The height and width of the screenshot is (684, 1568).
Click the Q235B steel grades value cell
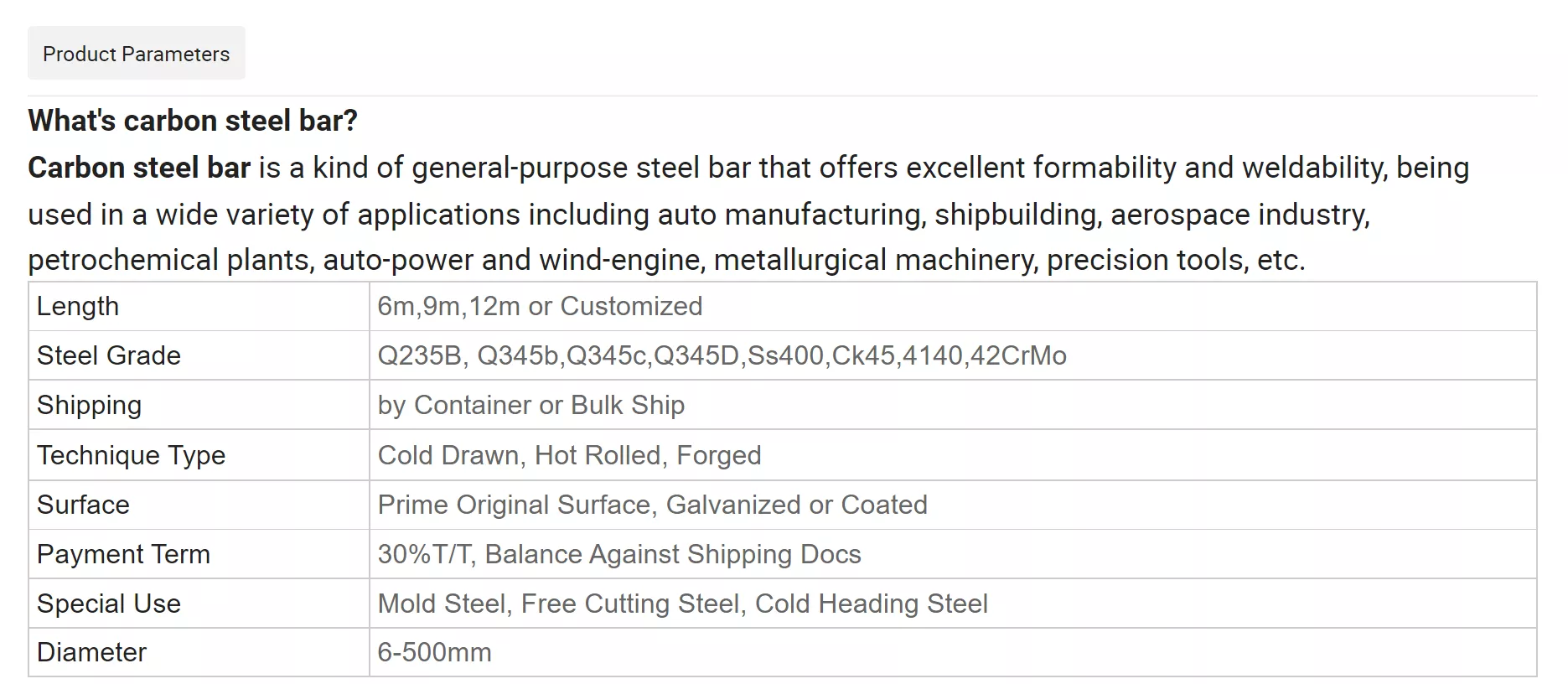point(953,355)
